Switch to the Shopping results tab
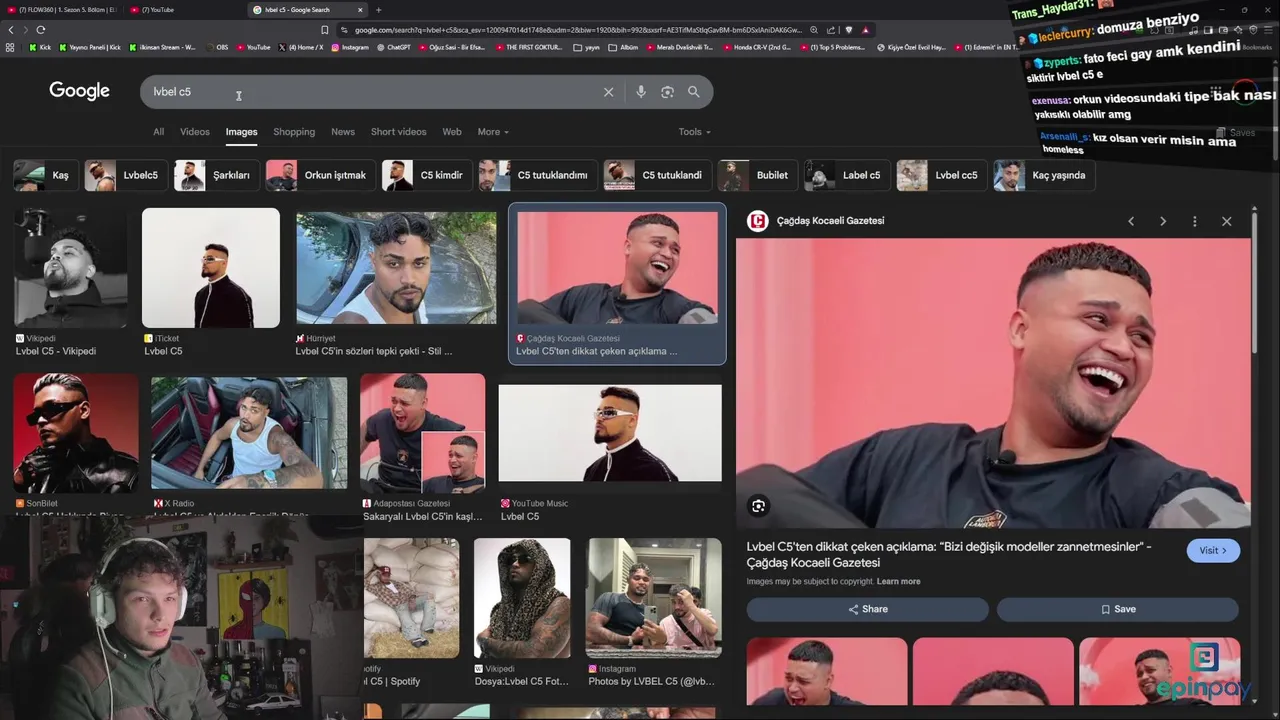Screen dimensions: 1280x720 pyautogui.click(x=294, y=132)
